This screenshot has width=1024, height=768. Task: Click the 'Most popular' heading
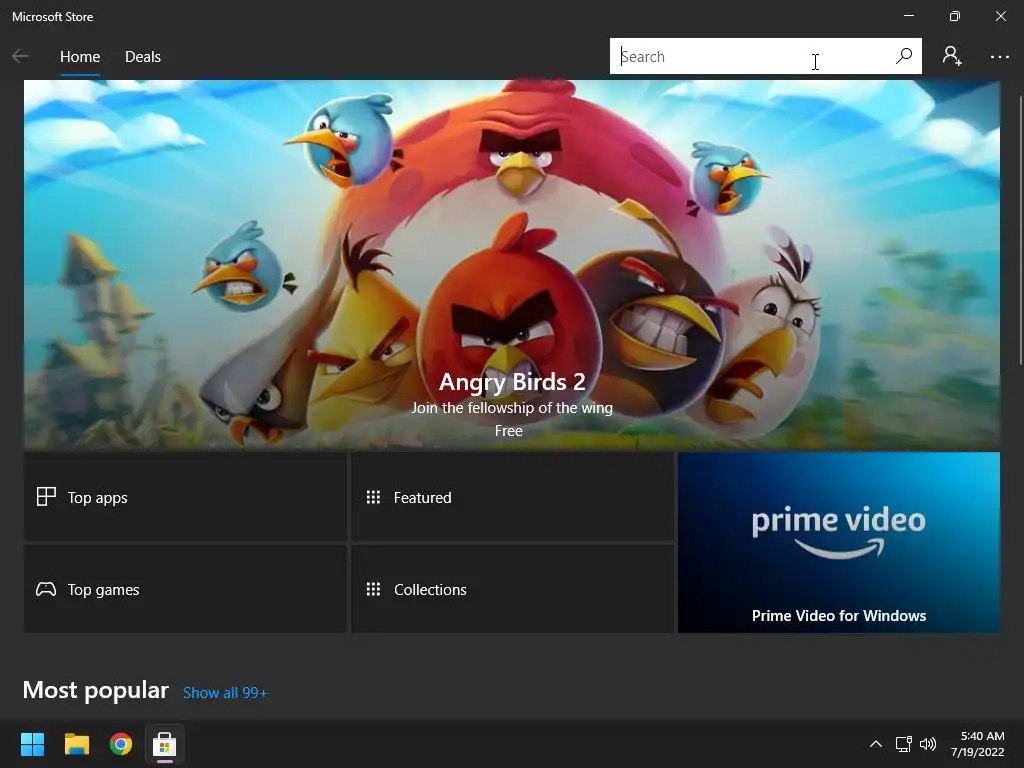(x=95, y=690)
